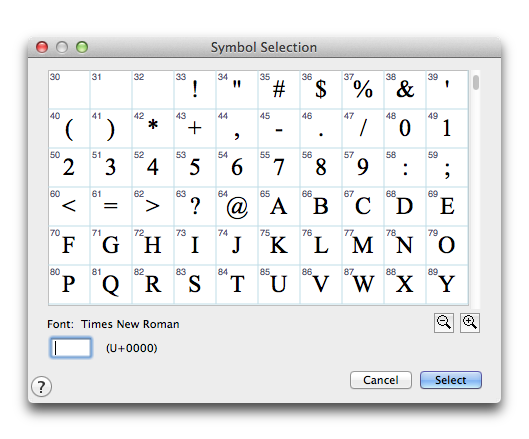Image resolution: width=529 pixels, height=439 pixels.
Task: Select the semicolon in cell 59
Action: click(x=447, y=167)
